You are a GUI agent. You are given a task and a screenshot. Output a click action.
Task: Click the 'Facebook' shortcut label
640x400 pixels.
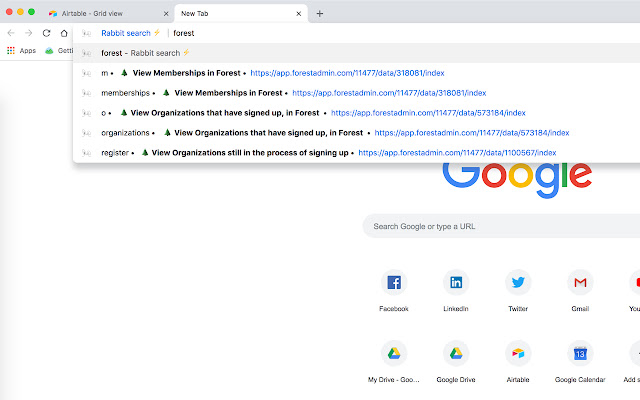(394, 309)
